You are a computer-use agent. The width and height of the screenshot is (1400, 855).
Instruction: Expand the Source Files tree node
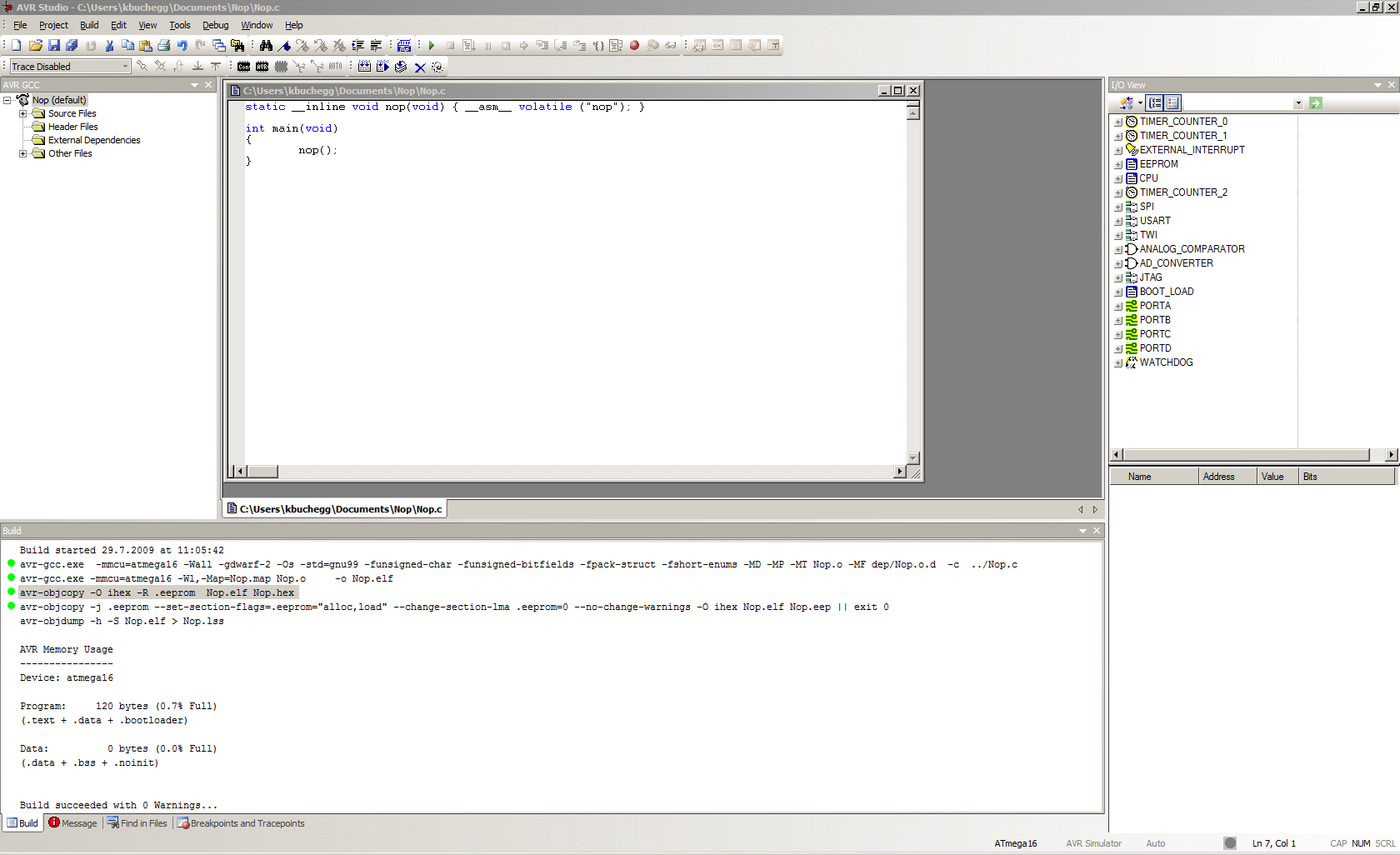point(23,113)
